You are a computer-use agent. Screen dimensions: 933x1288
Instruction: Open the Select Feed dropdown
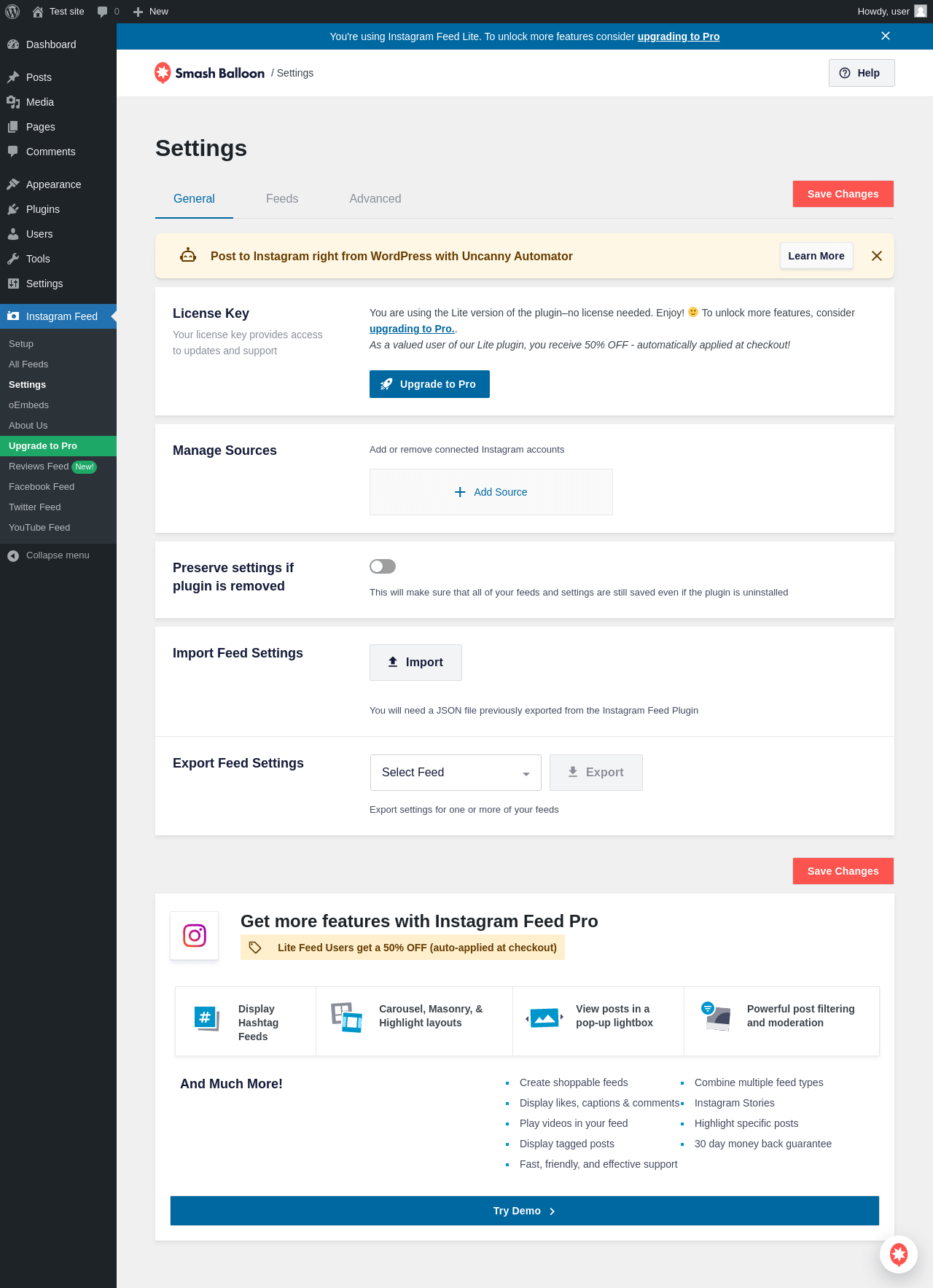pos(456,773)
